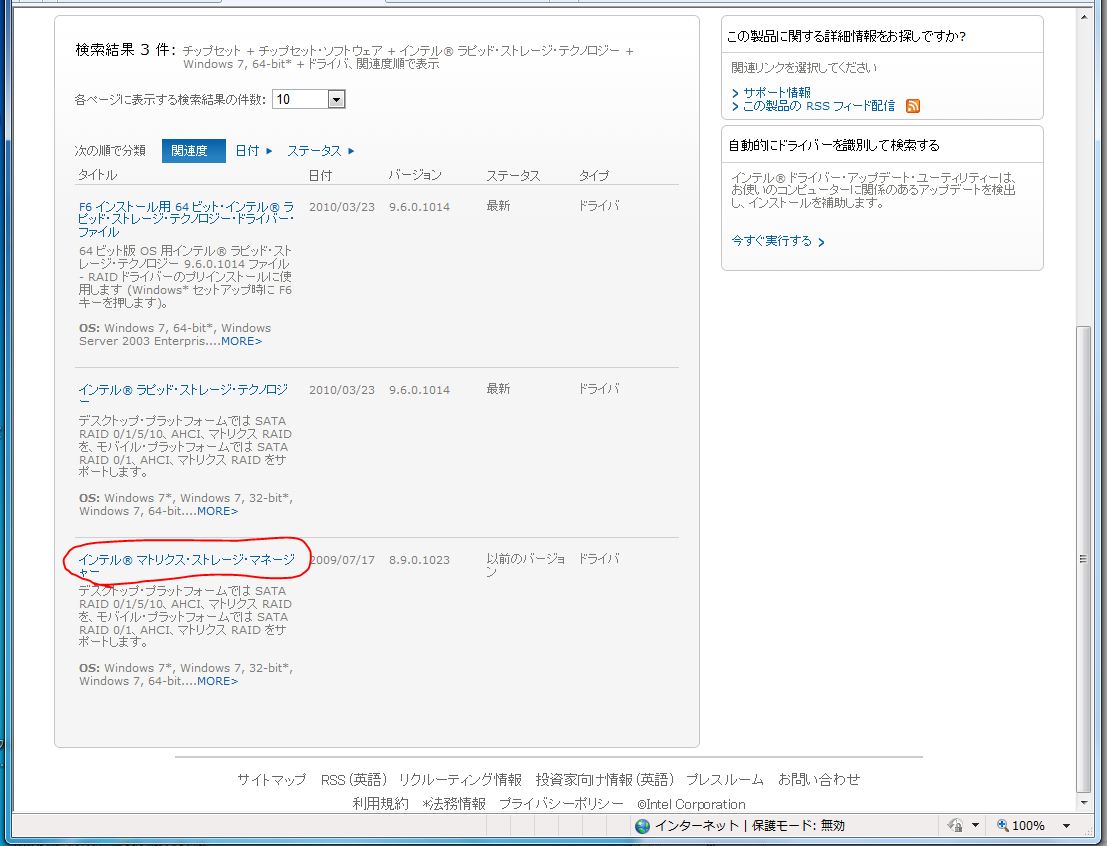Open the プライバシーポリシー footer link
The image size is (1107, 846).
click(561, 804)
